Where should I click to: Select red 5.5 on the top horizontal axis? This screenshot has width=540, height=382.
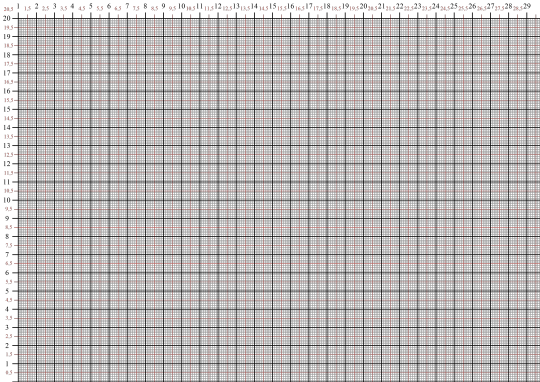(x=100, y=9)
